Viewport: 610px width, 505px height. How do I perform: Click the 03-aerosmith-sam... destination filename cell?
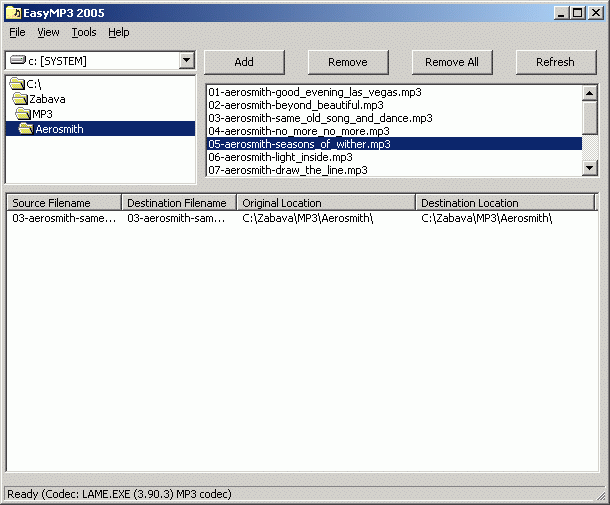[176, 218]
